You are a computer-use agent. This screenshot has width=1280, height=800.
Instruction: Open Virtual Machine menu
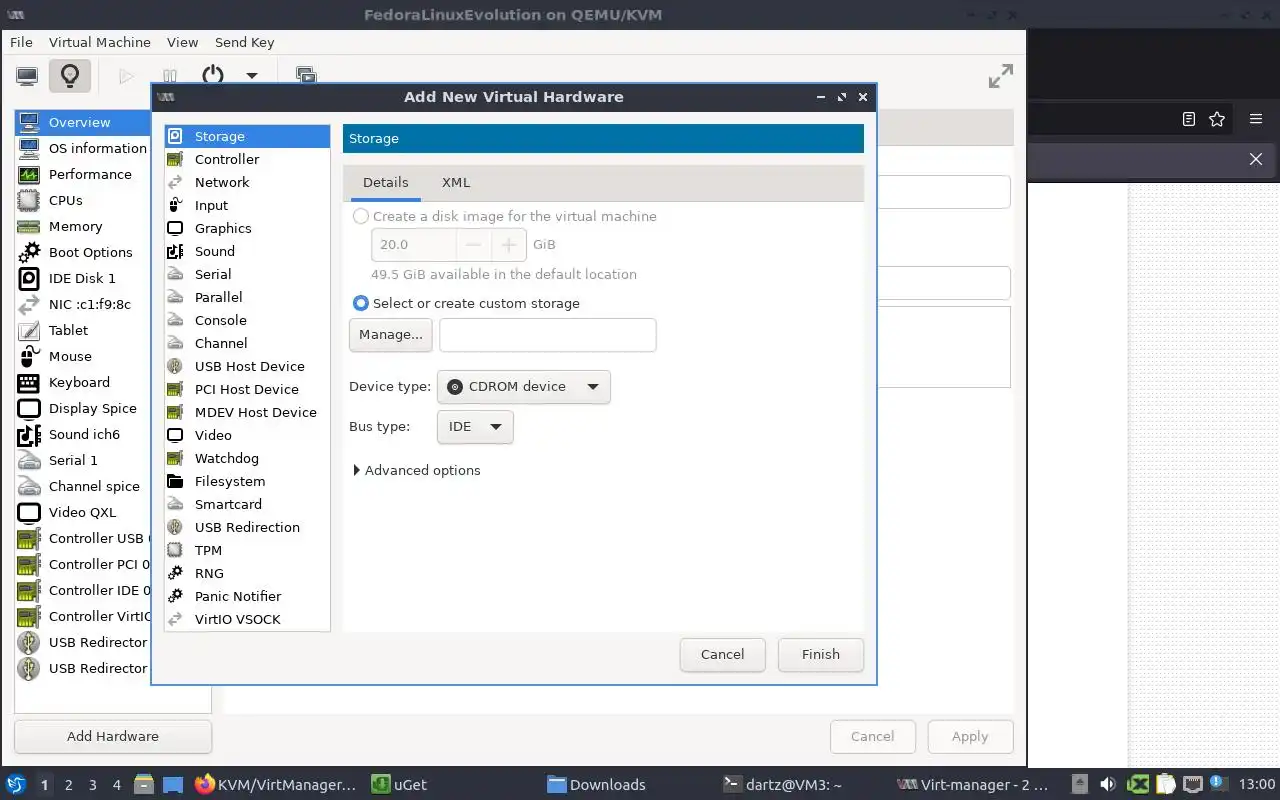pos(100,42)
